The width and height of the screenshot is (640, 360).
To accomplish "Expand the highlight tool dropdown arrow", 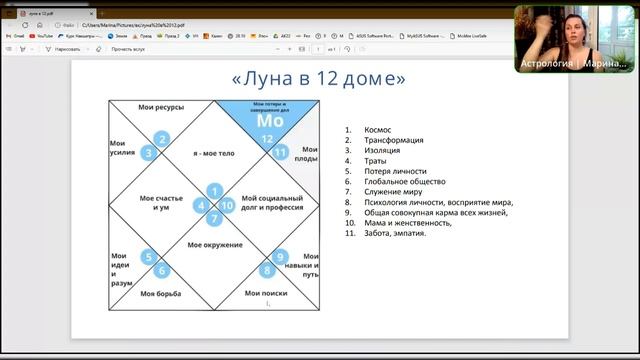I will pyautogui.click(x=32, y=49).
